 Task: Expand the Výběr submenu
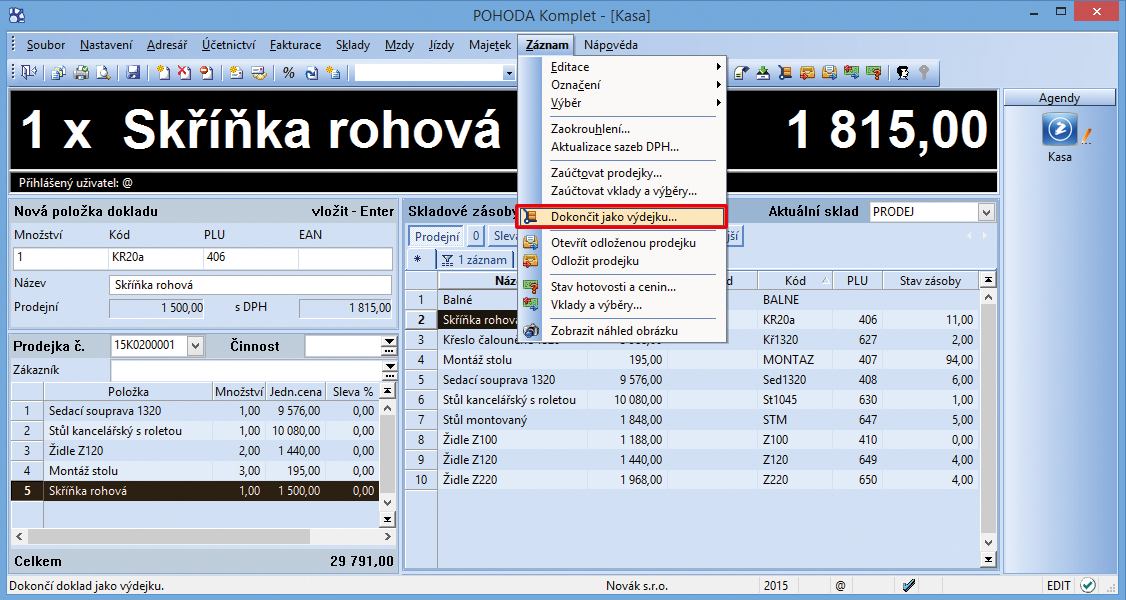(x=633, y=103)
